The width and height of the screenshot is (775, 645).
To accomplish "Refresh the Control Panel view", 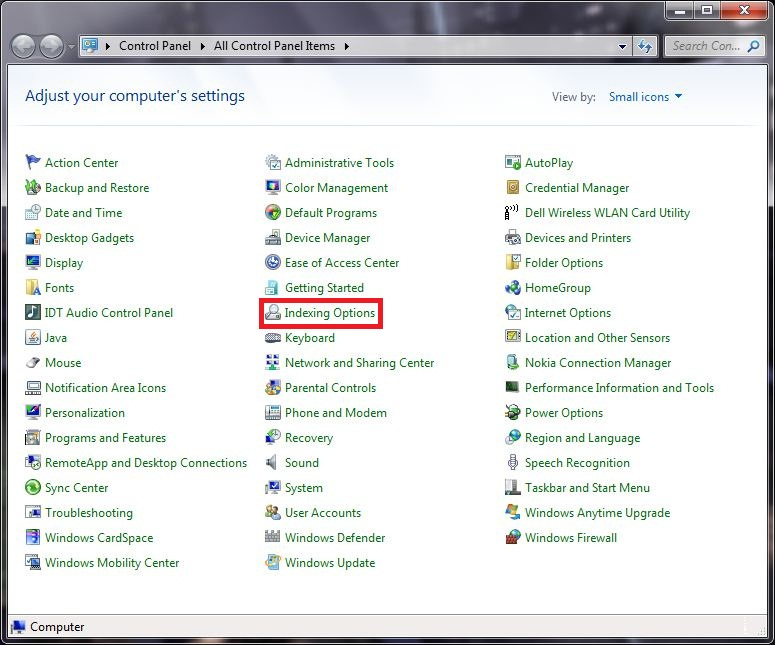I will point(645,46).
